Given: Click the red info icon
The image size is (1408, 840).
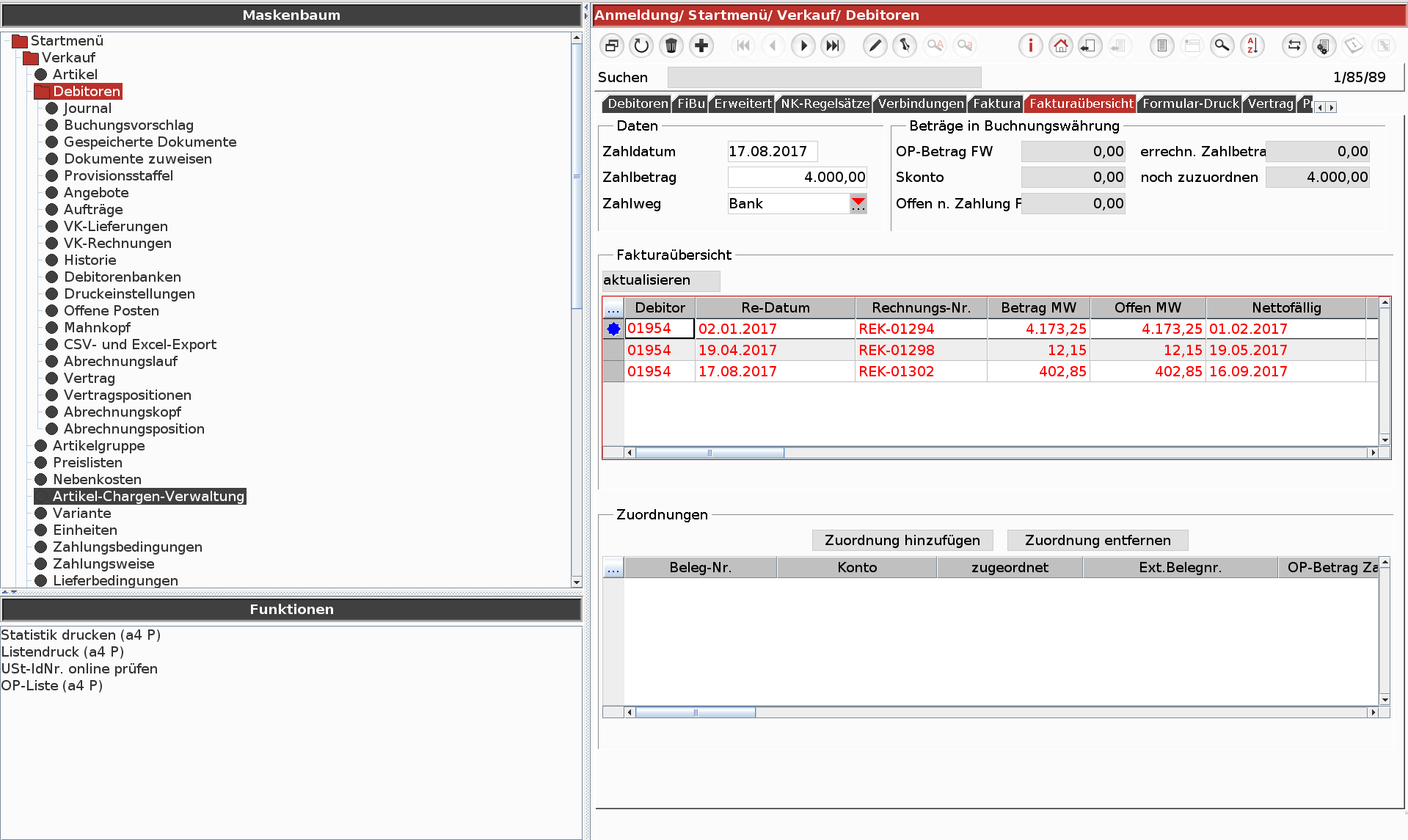Looking at the screenshot, I should click(x=1030, y=46).
